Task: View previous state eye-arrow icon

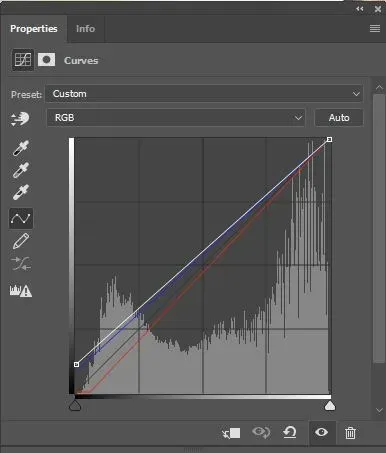Action: [261, 433]
